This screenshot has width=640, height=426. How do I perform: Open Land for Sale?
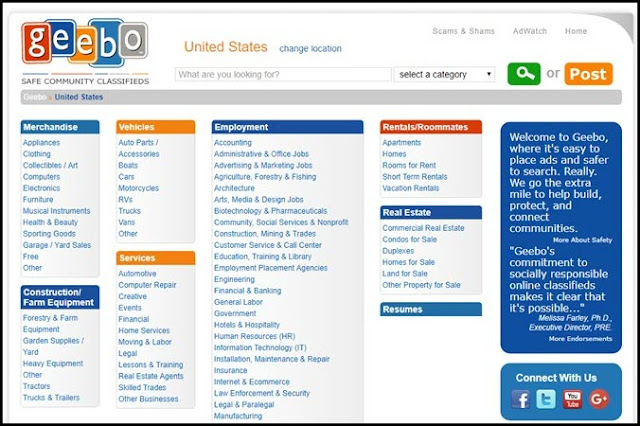coord(405,273)
